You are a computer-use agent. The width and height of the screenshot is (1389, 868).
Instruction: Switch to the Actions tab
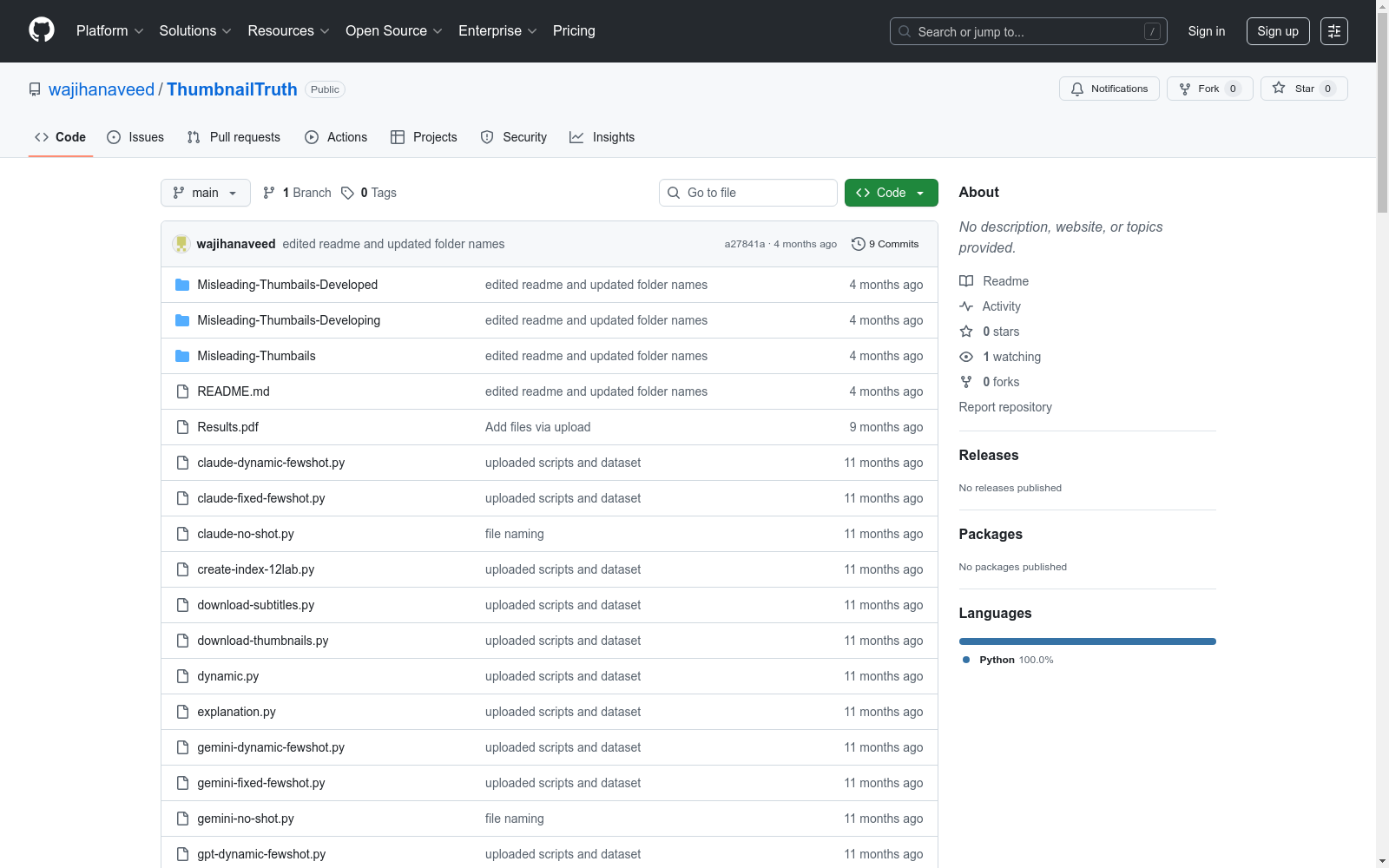(x=336, y=137)
